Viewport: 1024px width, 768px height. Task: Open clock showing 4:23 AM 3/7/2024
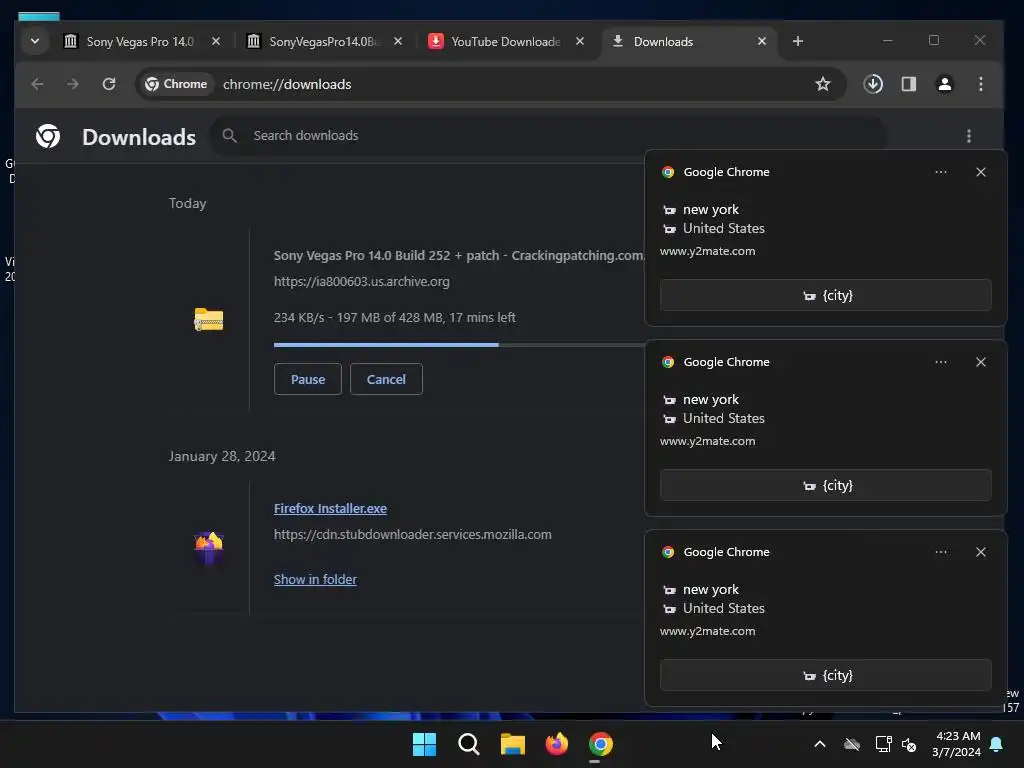click(x=957, y=744)
